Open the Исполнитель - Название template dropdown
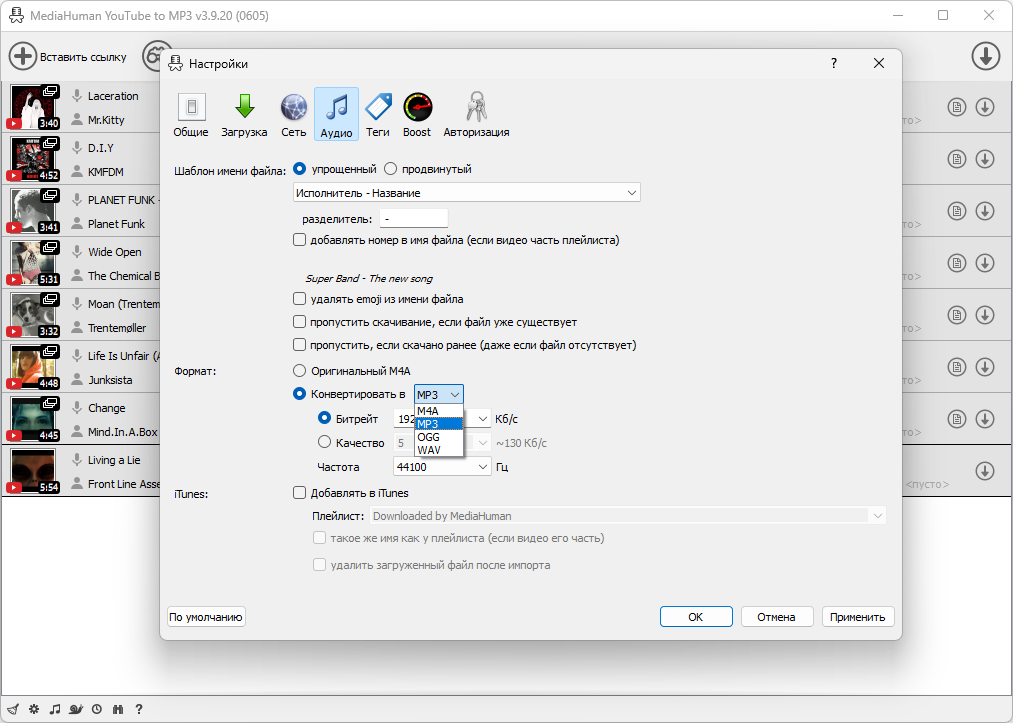1013x723 pixels. tap(466, 193)
